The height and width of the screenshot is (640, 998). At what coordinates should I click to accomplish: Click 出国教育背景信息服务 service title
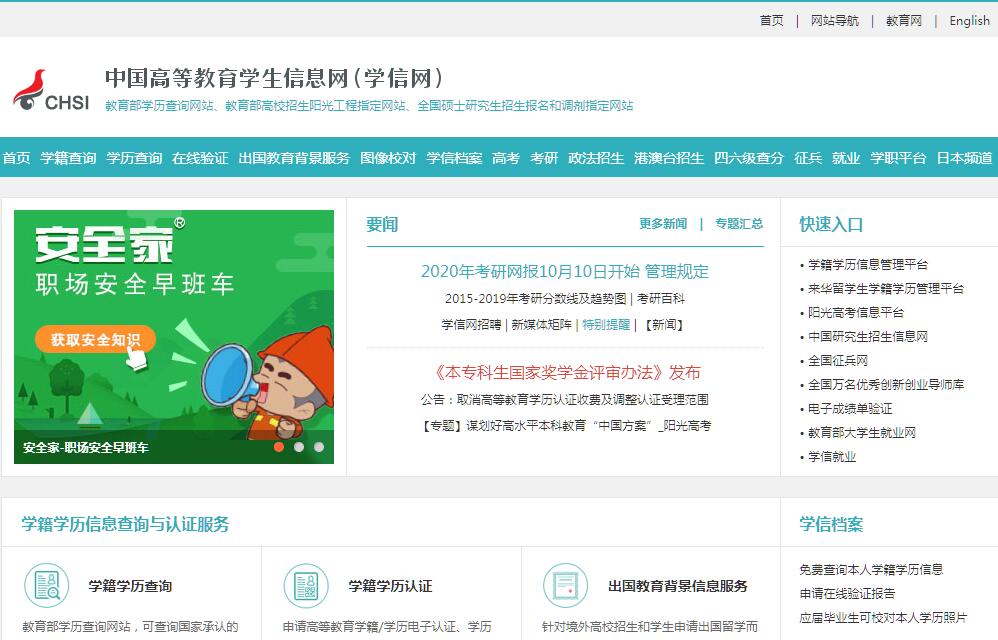tap(678, 586)
